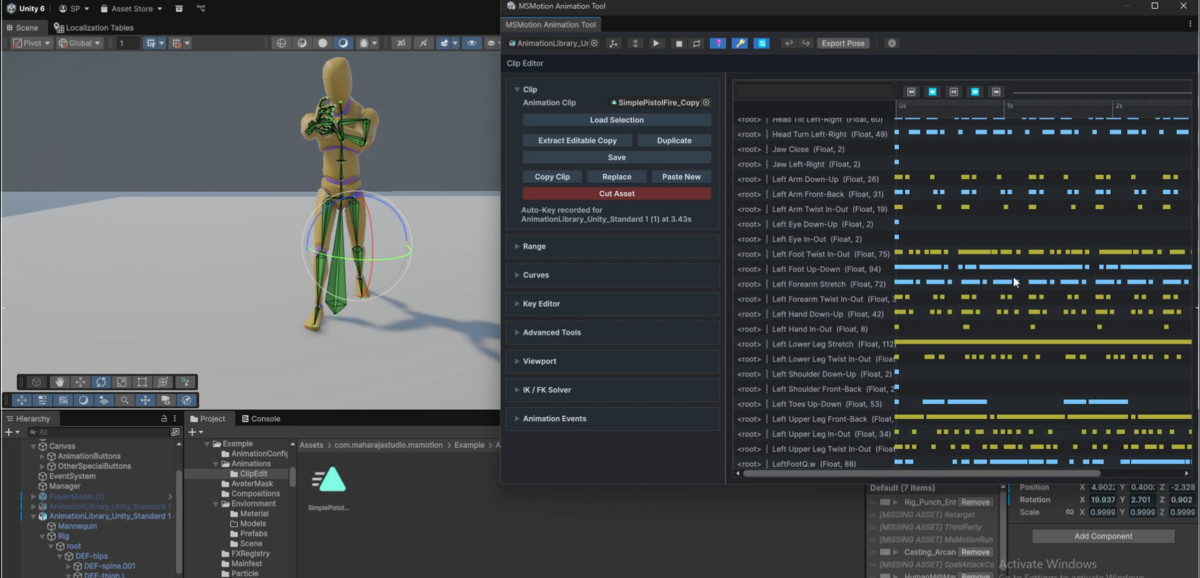Click Copy Clip button

tap(552, 177)
